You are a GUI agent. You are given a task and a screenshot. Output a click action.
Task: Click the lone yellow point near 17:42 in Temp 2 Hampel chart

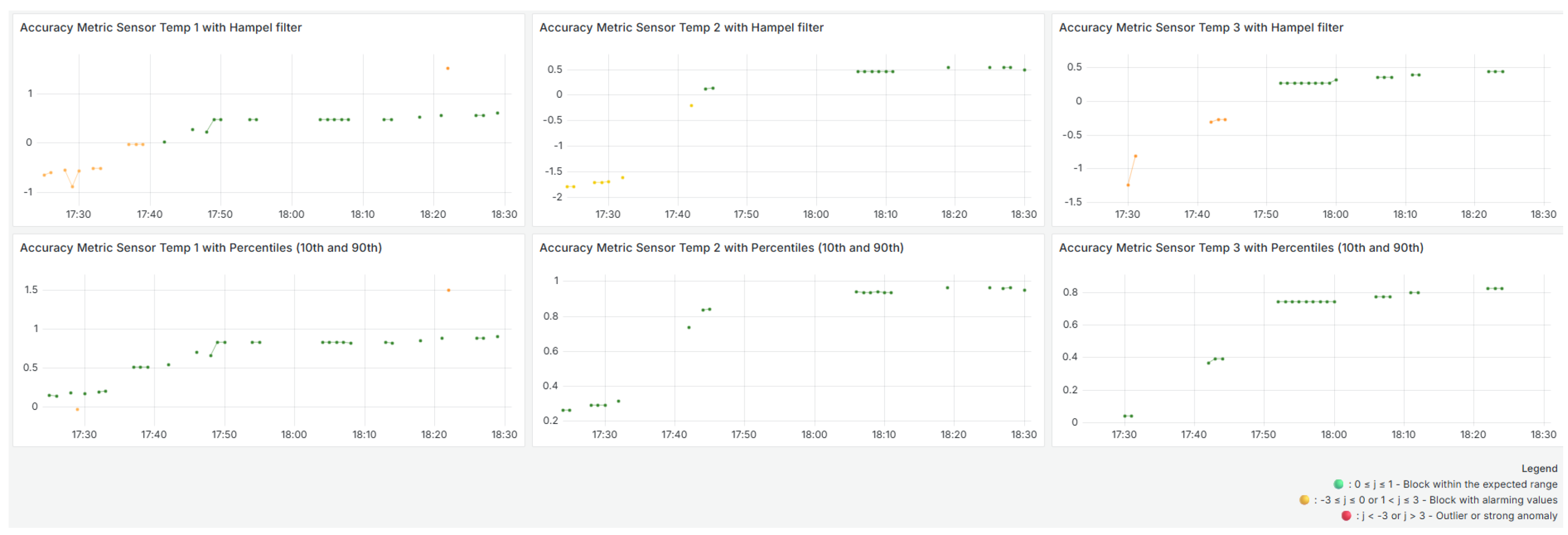[691, 105]
